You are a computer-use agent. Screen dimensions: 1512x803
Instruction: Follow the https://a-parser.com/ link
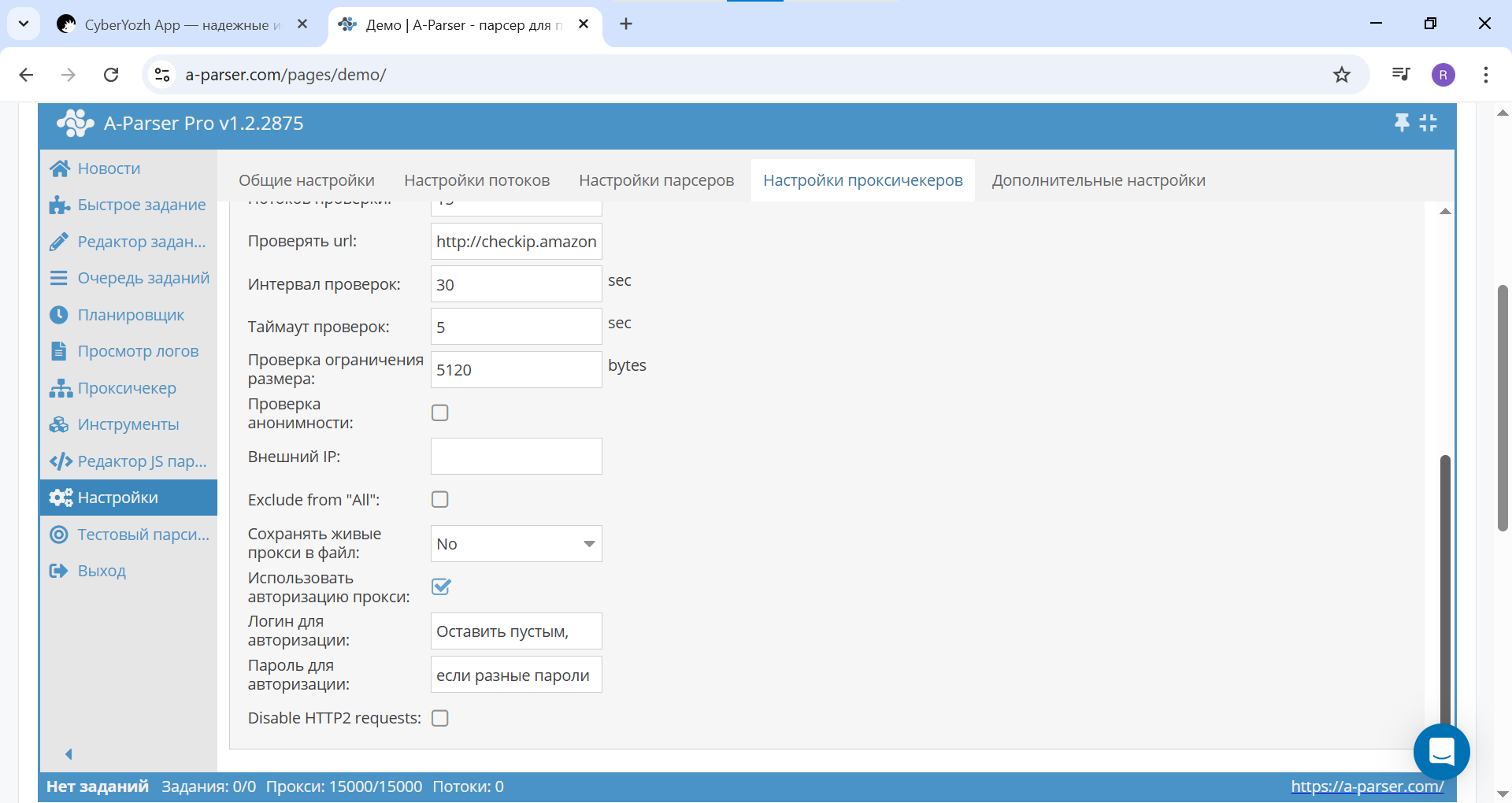point(1366,786)
